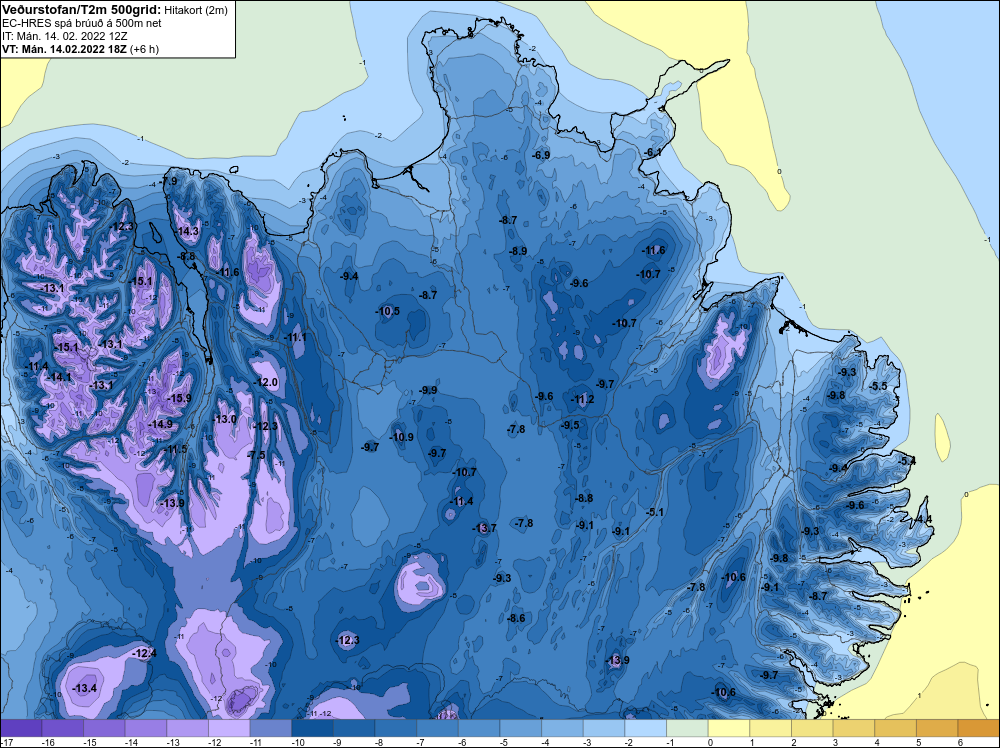
Task: Click the legend swatch between -3 and -2
Action: (x=604, y=728)
